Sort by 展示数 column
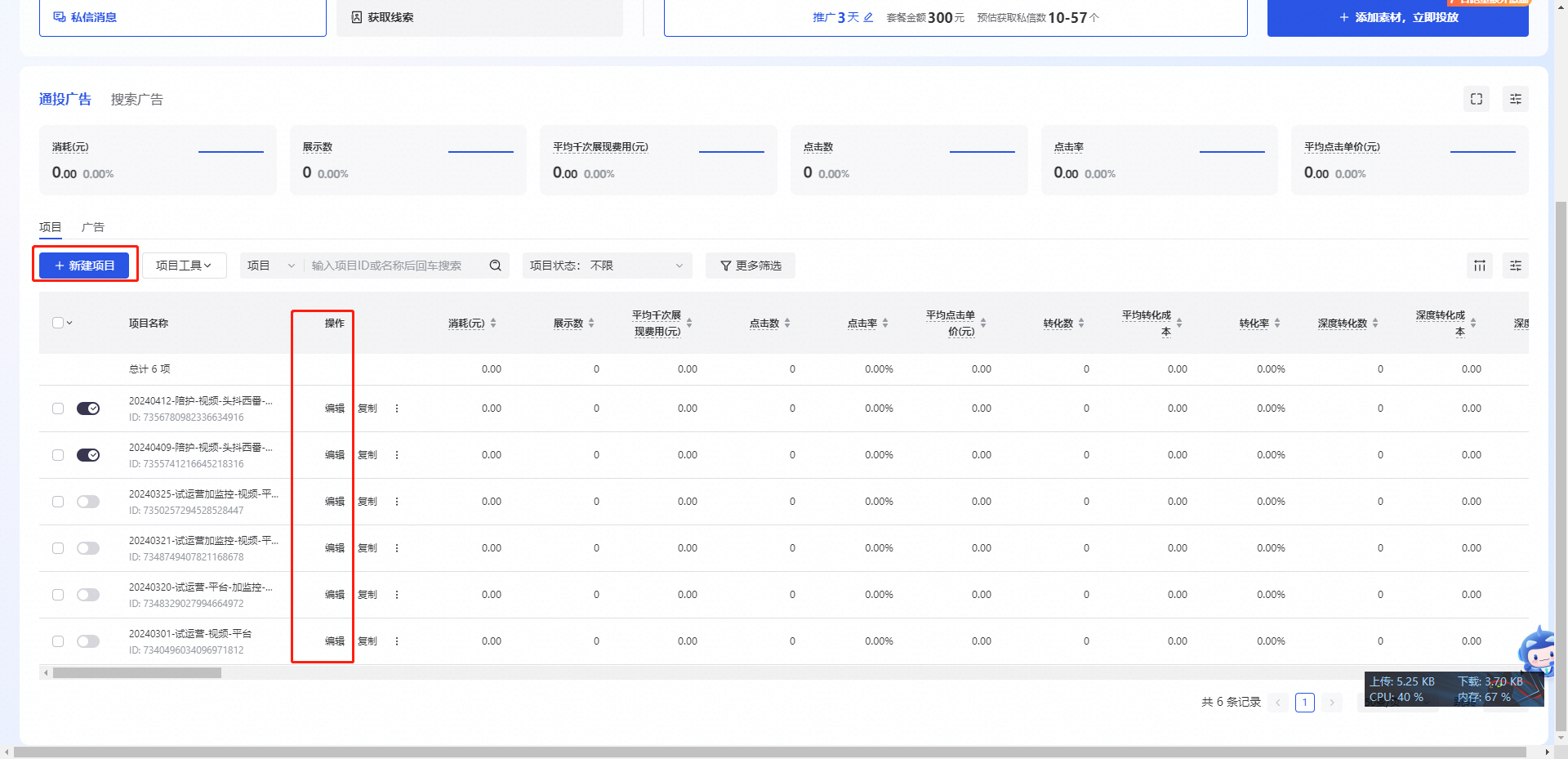Image resolution: width=1568 pixels, height=759 pixels. [591, 324]
